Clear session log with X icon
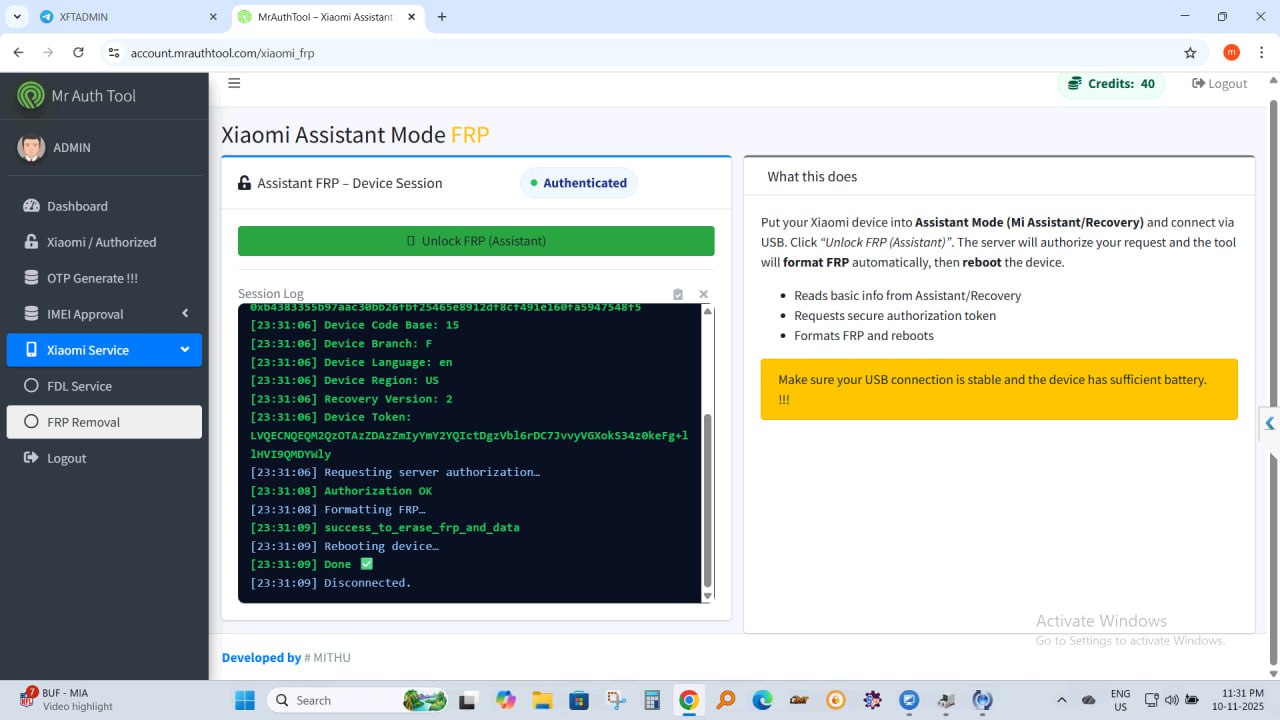The width and height of the screenshot is (1280, 720). click(703, 294)
